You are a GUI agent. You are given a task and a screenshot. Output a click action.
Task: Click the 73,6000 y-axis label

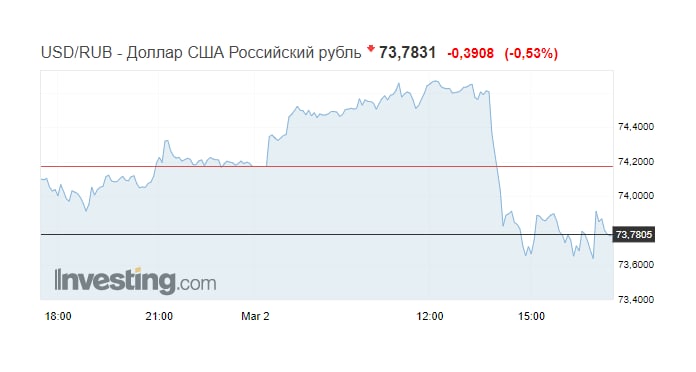636,265
